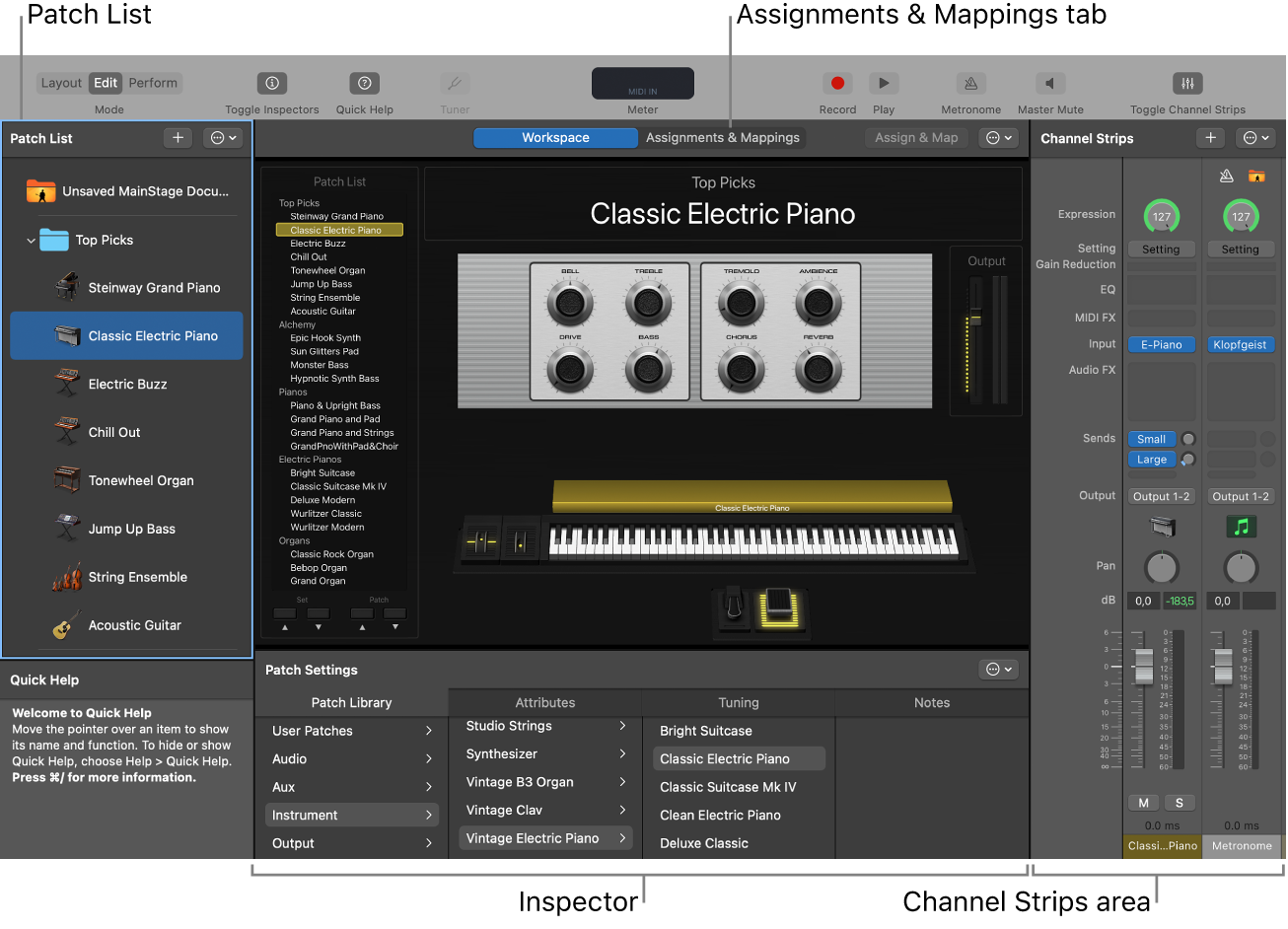Click the Toggle Channel Strips toolbar icon
This screenshot has height=929, width=1288.
1187,83
